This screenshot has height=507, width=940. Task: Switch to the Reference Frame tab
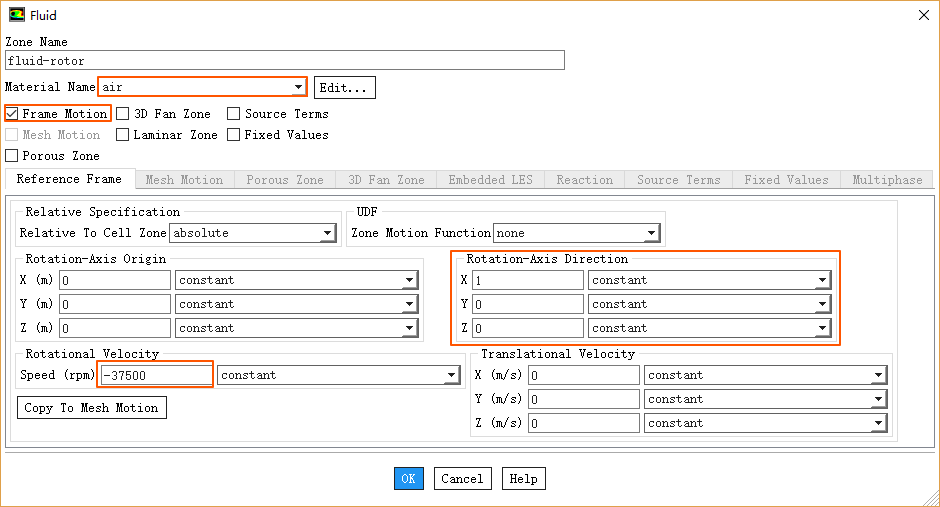[69, 180]
